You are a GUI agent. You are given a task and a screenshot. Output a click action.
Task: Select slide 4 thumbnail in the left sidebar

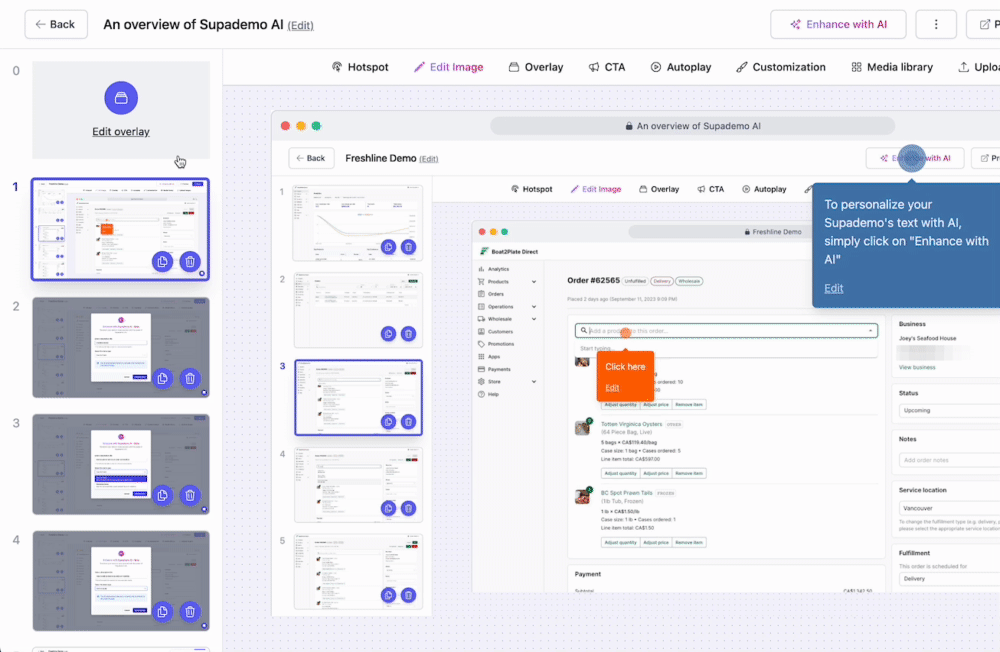tap(121, 581)
